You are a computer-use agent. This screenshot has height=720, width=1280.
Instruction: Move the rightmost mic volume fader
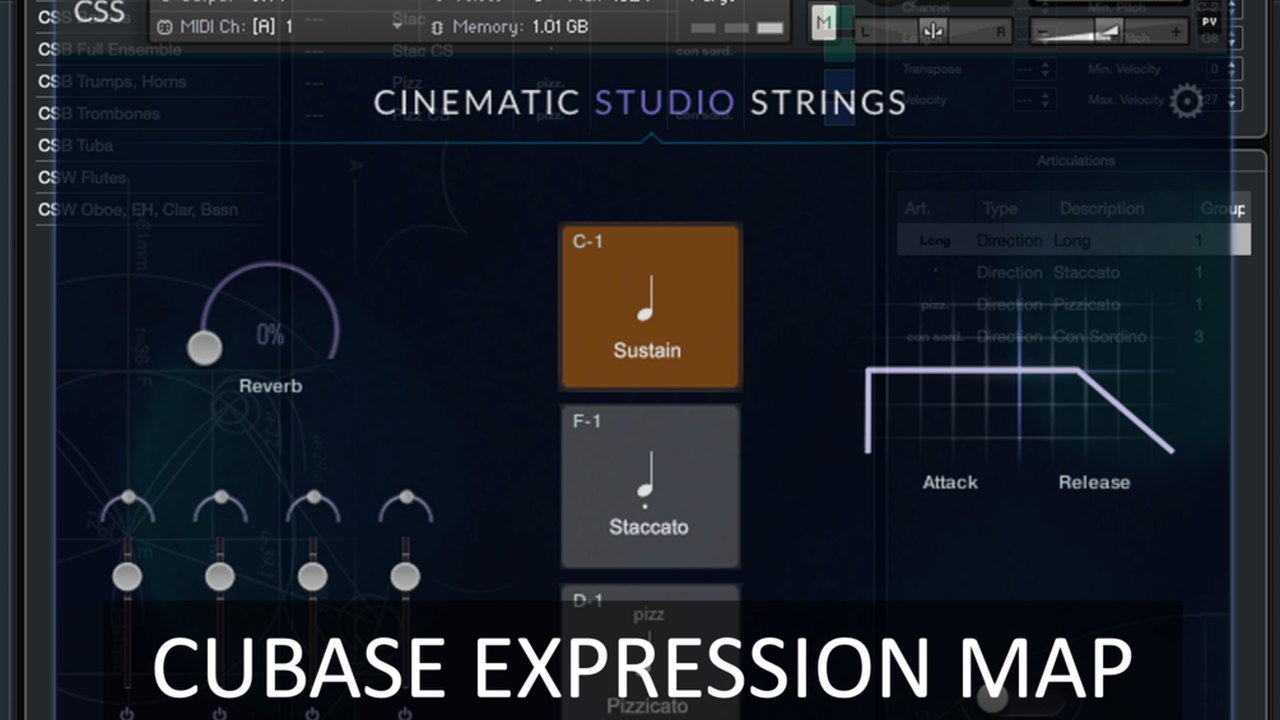405,576
